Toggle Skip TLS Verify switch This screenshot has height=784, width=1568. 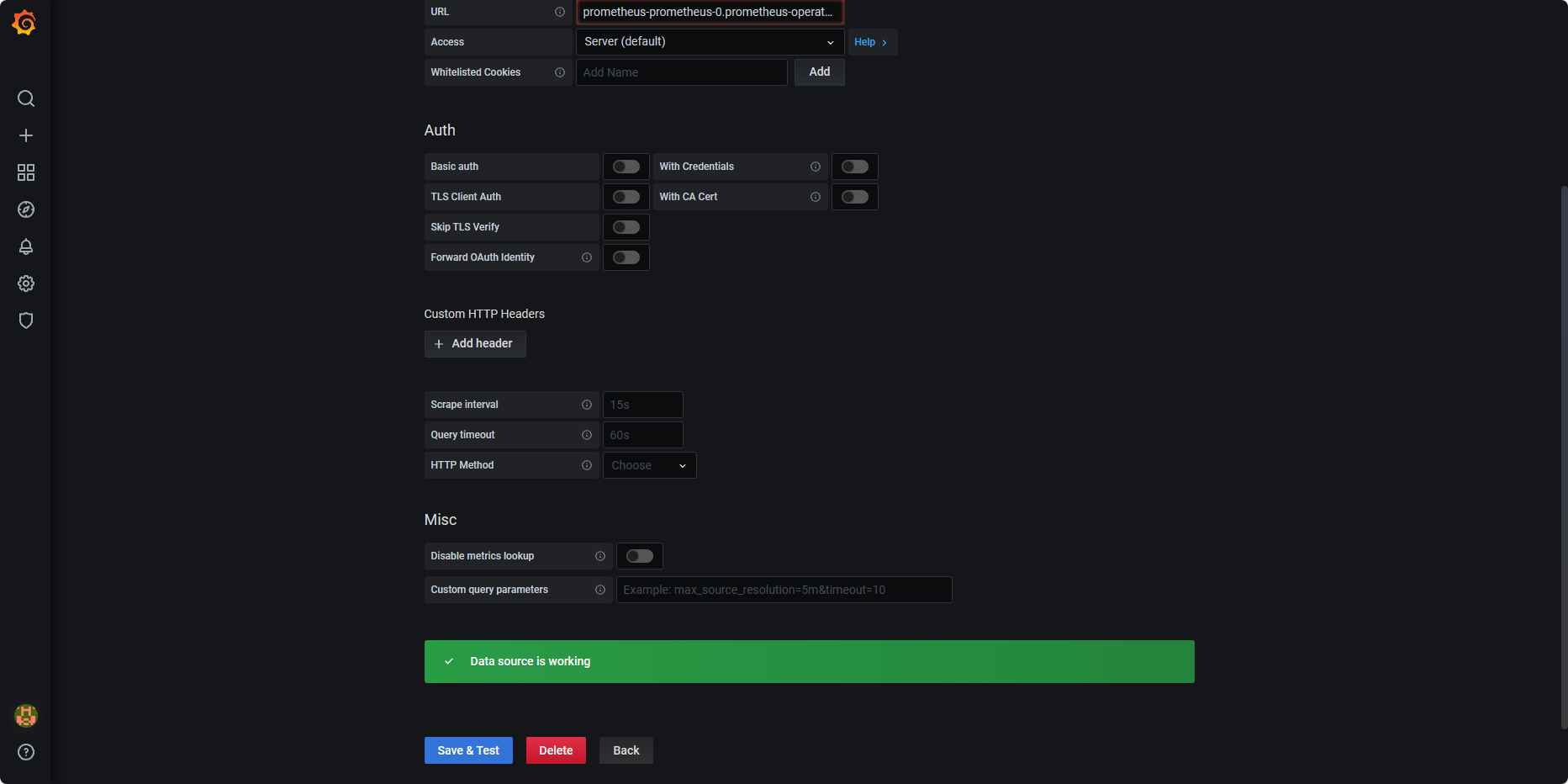click(x=626, y=227)
